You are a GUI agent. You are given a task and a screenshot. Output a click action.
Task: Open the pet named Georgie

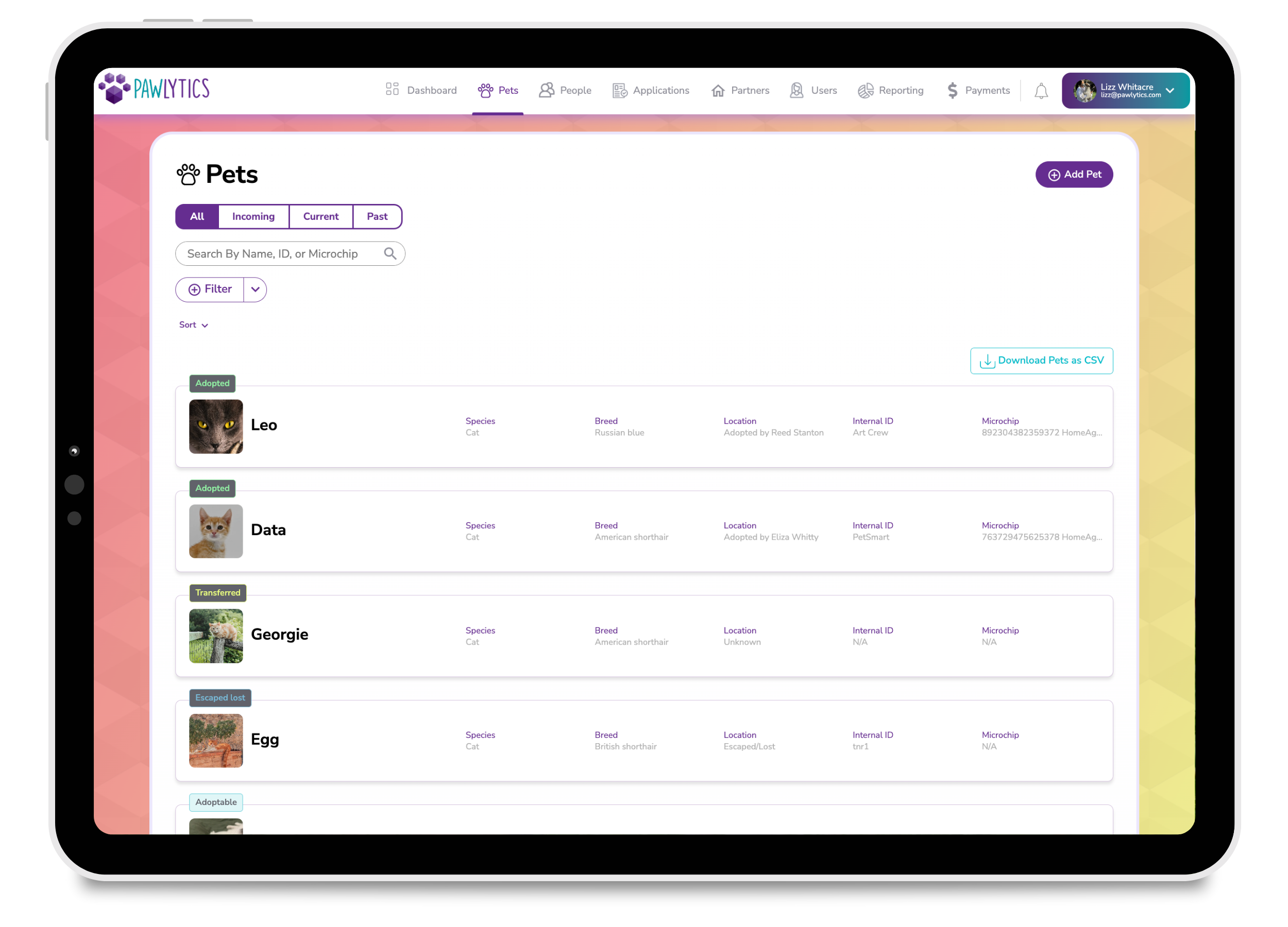[x=279, y=634]
